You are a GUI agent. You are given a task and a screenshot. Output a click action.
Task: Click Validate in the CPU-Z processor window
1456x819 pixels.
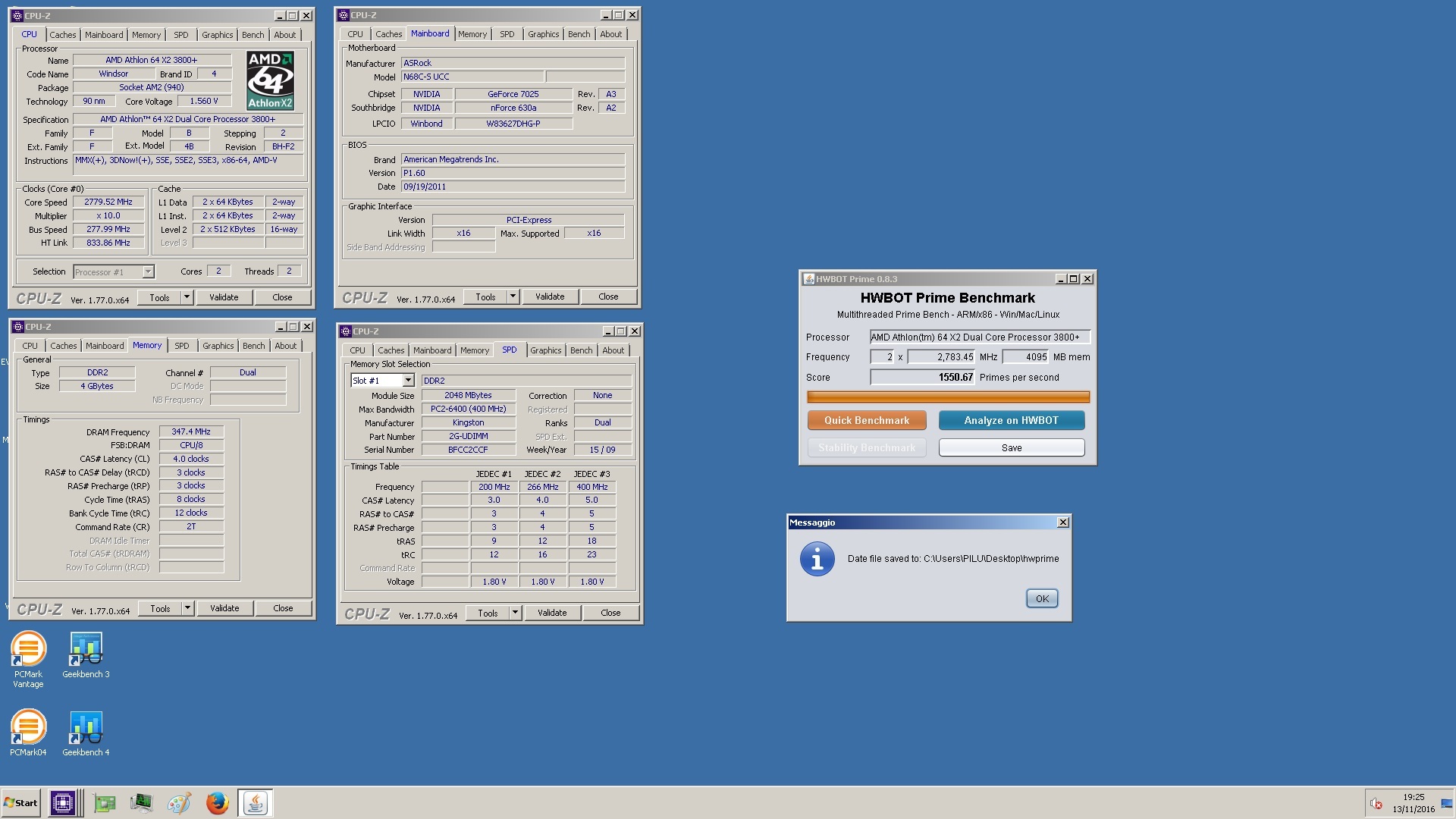224,297
